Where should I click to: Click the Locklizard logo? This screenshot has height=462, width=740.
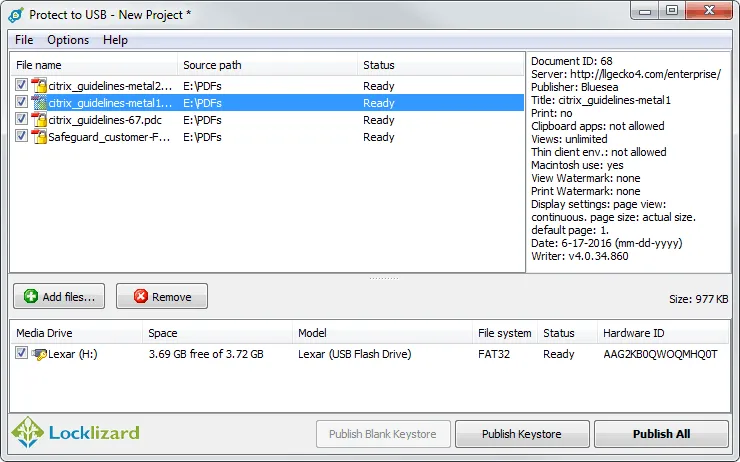[x=76, y=432]
